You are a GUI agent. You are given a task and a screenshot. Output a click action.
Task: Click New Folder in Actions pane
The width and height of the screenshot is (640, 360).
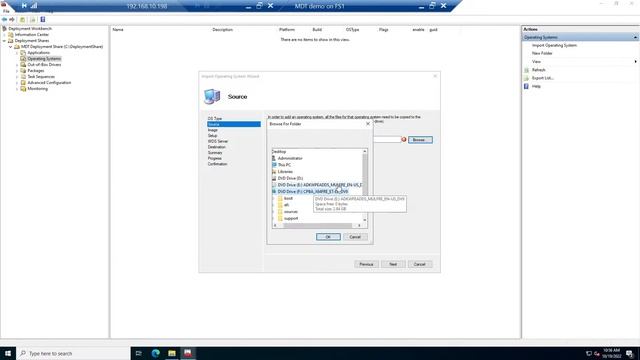pos(542,53)
